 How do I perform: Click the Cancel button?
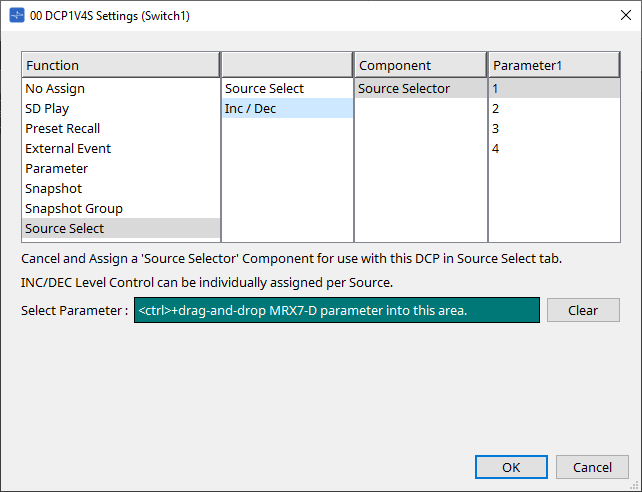point(592,467)
